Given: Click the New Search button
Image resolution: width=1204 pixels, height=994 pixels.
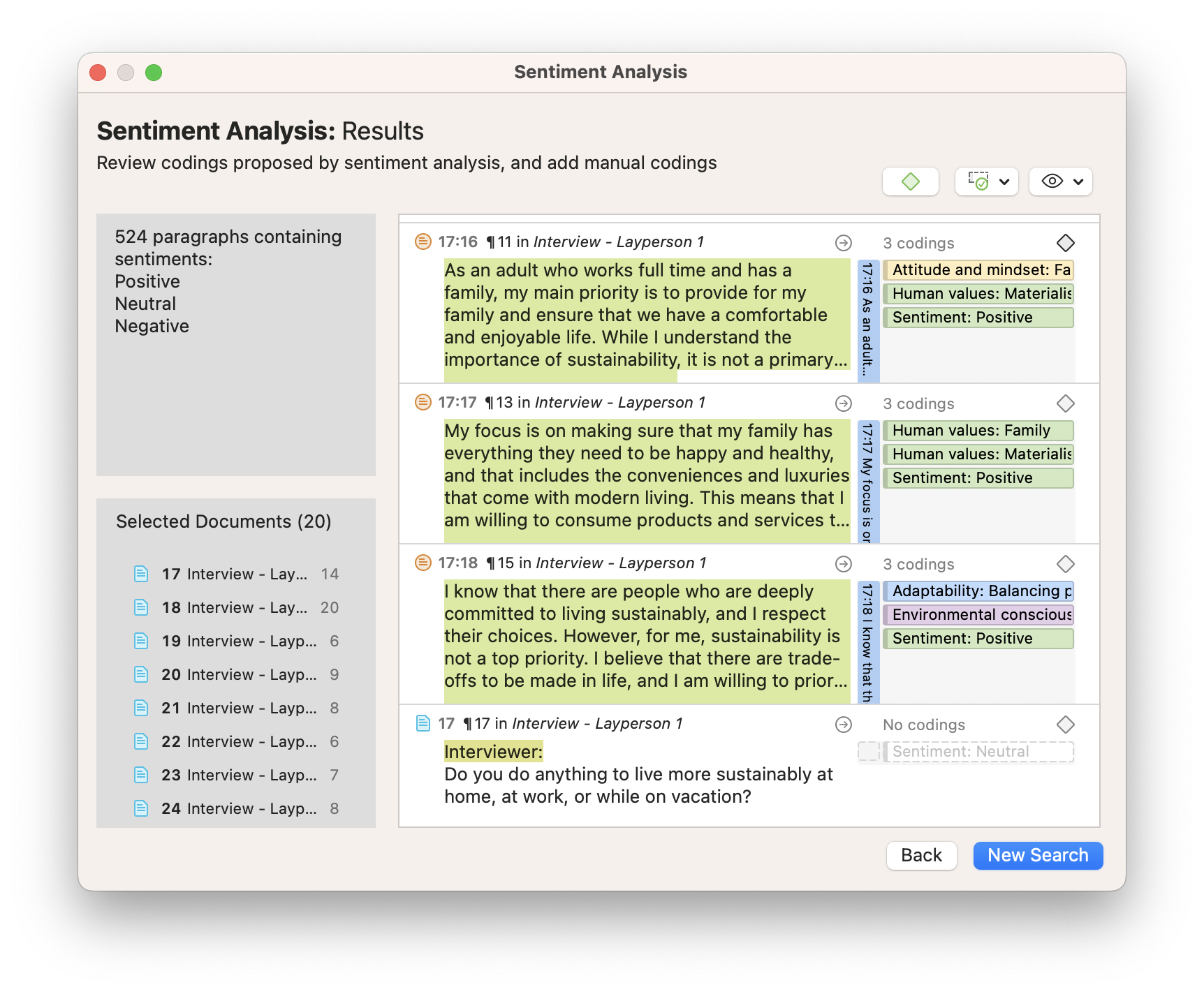Looking at the screenshot, I should click(x=1037, y=855).
